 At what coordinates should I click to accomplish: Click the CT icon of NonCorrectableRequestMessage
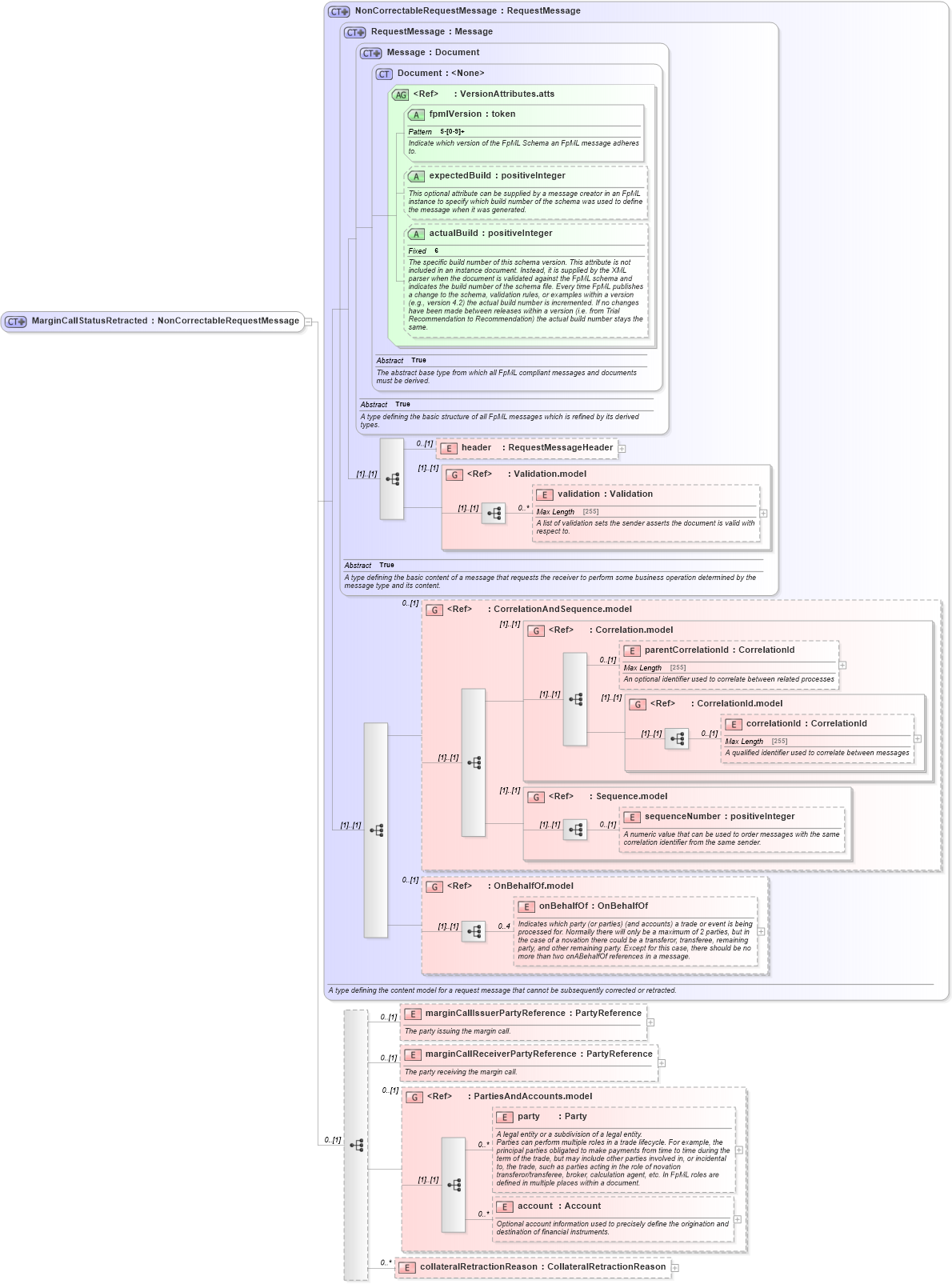point(339,12)
